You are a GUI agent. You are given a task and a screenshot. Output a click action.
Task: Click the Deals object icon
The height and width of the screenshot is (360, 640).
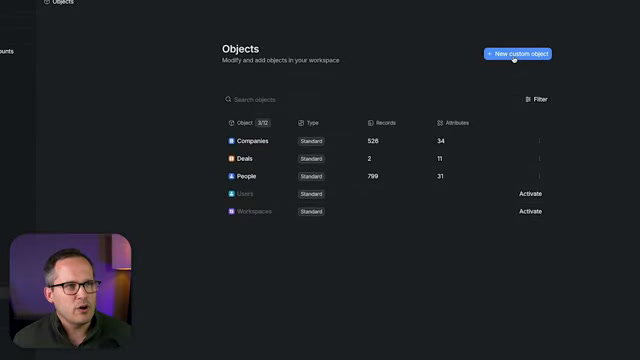231,158
